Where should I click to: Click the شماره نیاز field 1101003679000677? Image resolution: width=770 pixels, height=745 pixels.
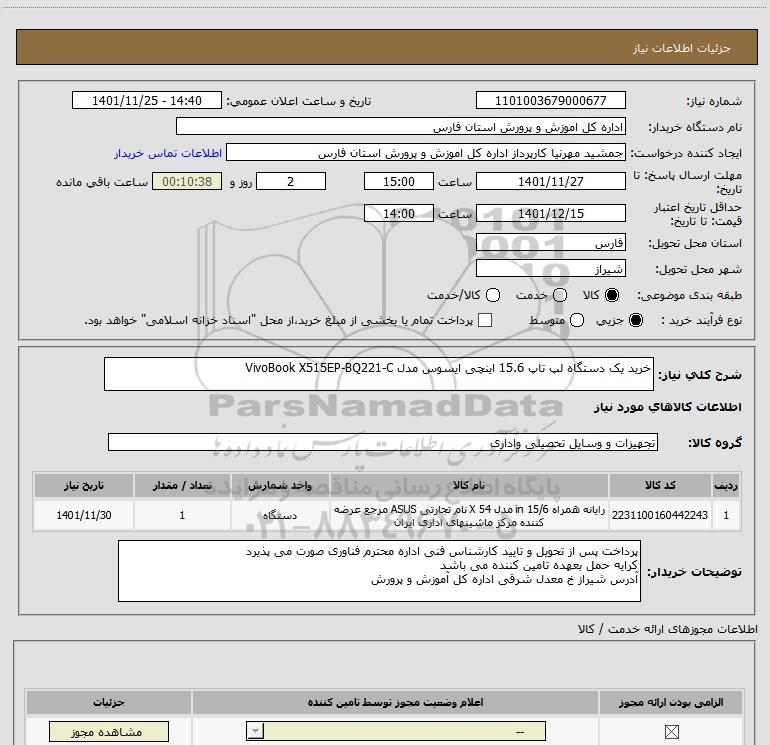click(x=550, y=100)
